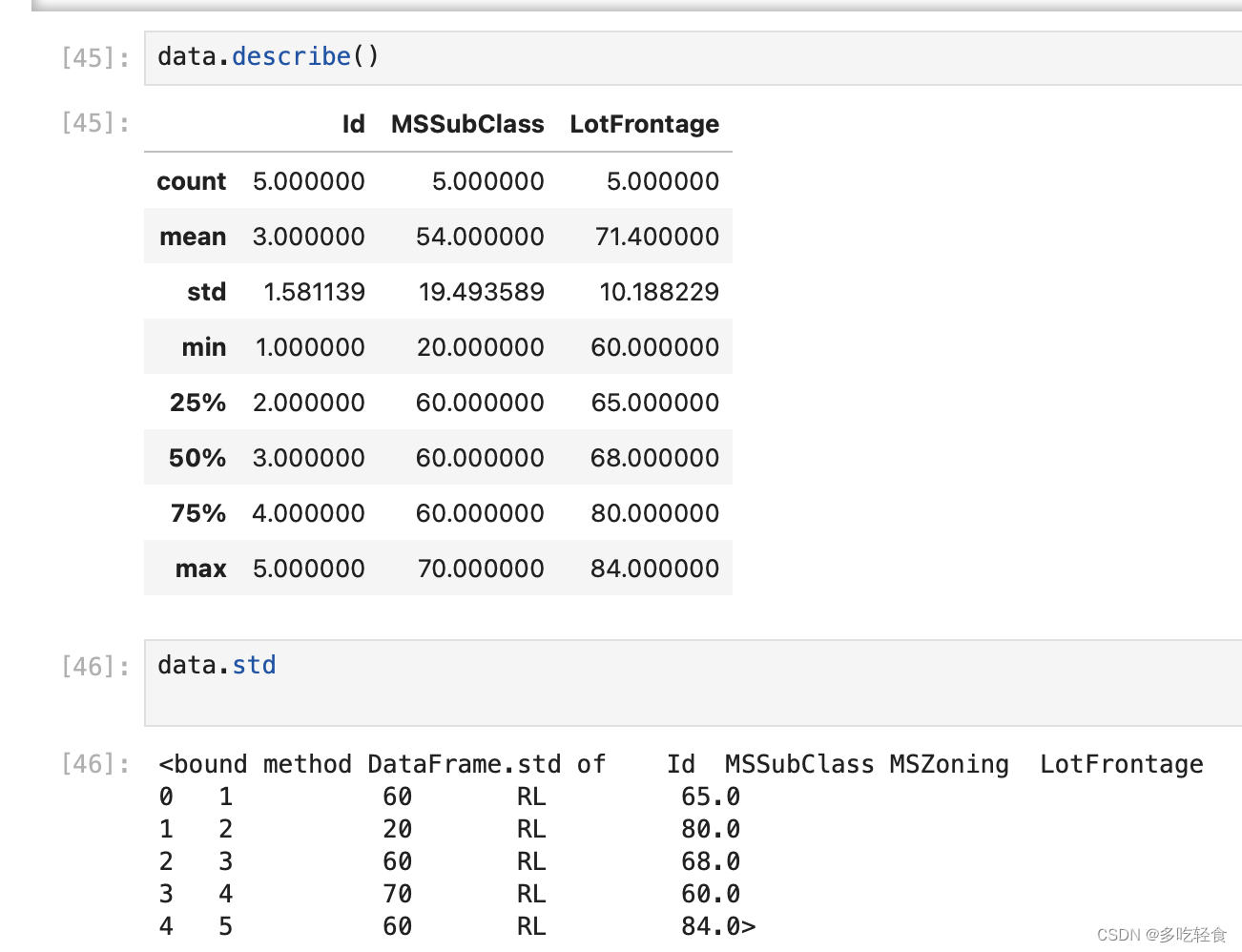The width and height of the screenshot is (1242, 952).
Task: Click the value 84.0> in printed output
Action: tap(718, 926)
